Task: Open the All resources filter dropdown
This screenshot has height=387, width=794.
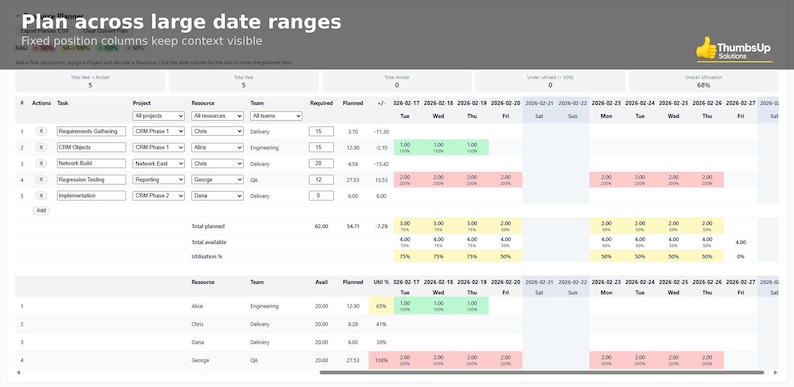Action: [x=217, y=116]
